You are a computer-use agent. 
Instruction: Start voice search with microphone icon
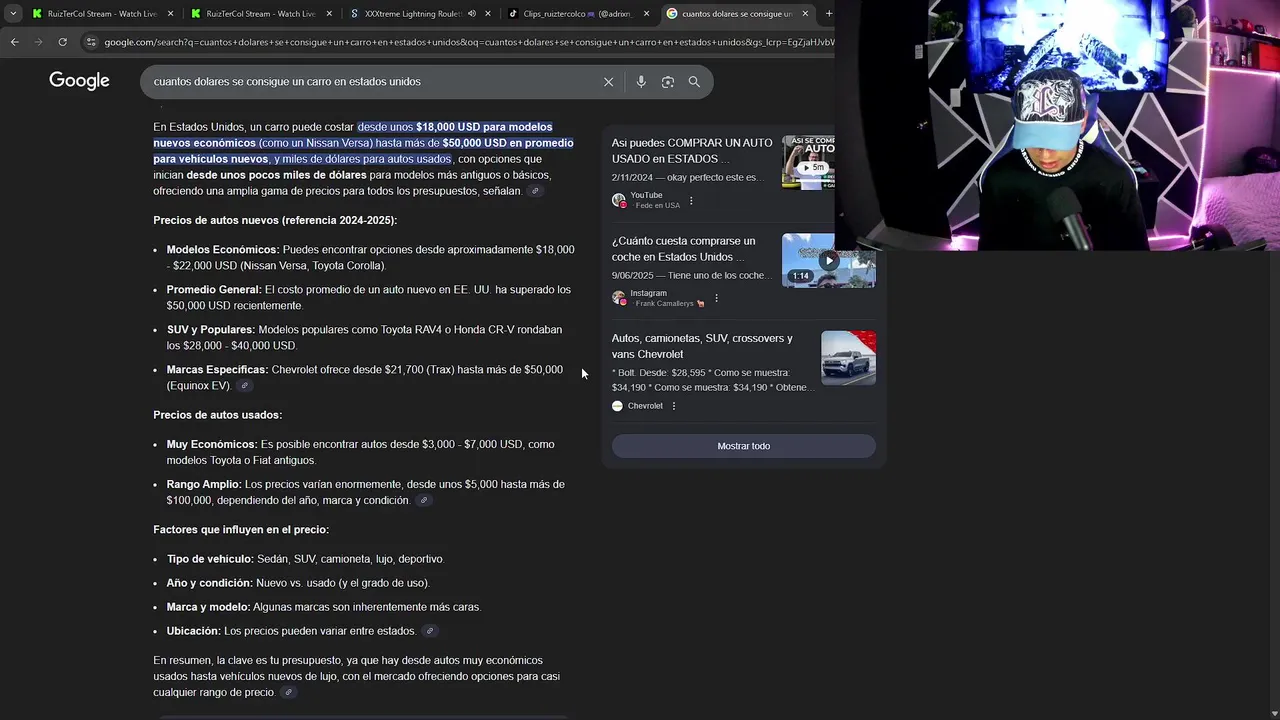[x=641, y=82]
